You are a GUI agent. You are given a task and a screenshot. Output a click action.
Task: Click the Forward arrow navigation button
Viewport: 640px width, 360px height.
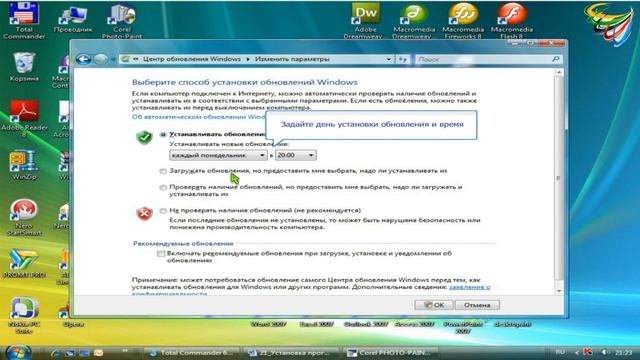(101, 59)
